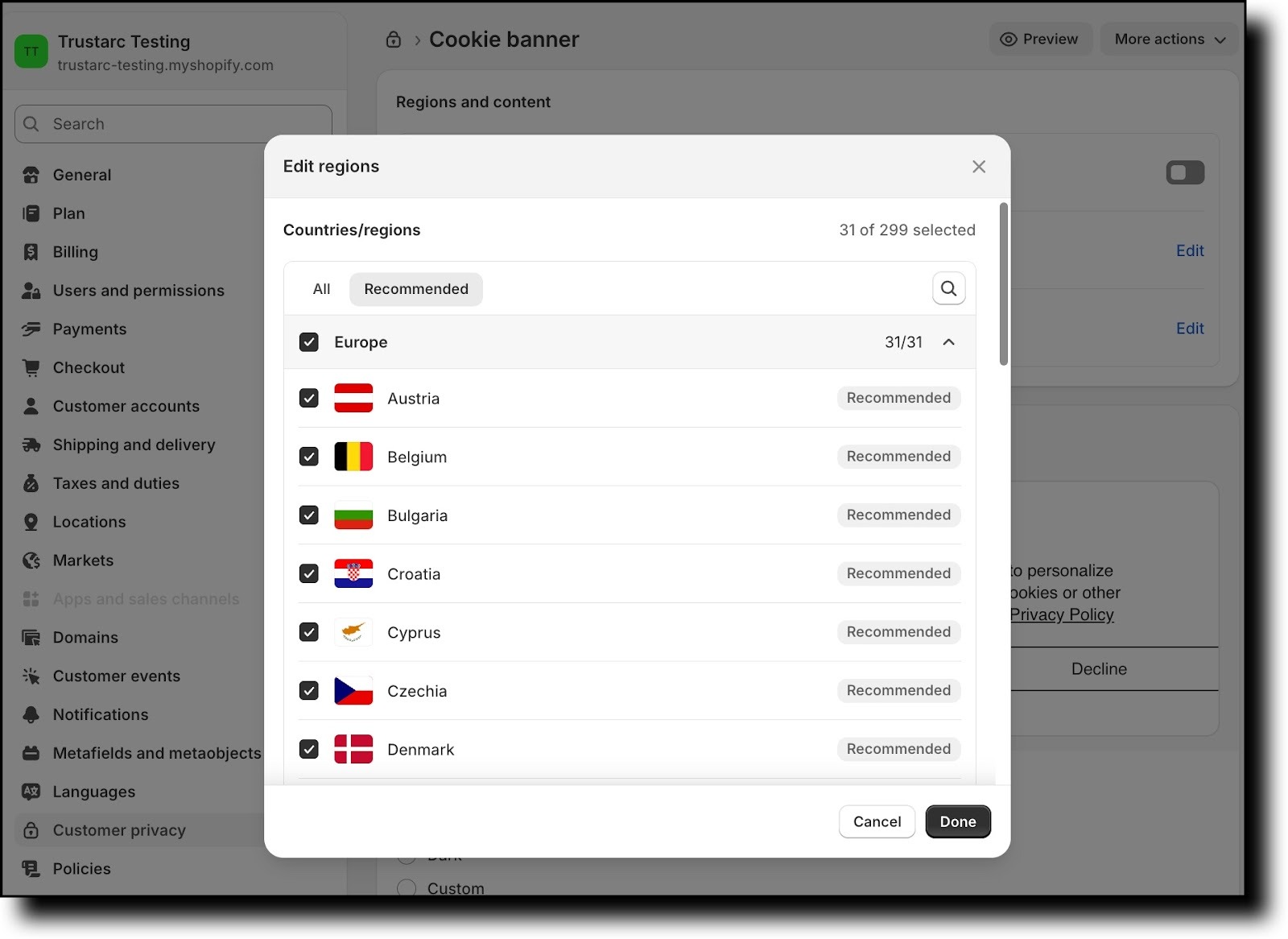Click '31 of 299 selected' text
This screenshot has height=939, width=1288.
pos(907,230)
